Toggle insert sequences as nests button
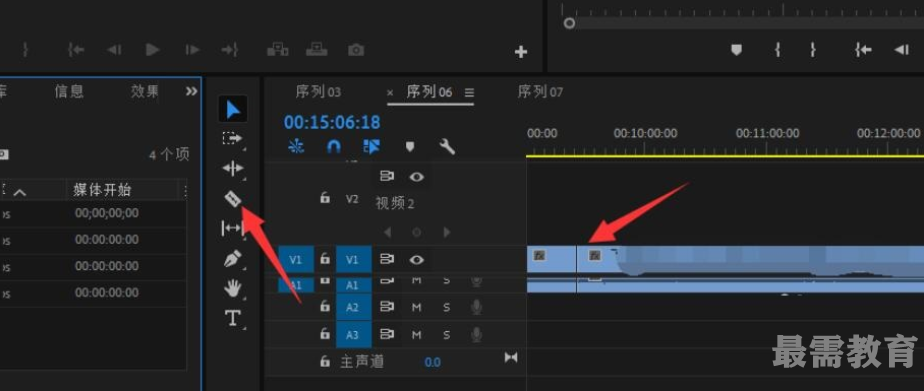 pyautogui.click(x=296, y=146)
